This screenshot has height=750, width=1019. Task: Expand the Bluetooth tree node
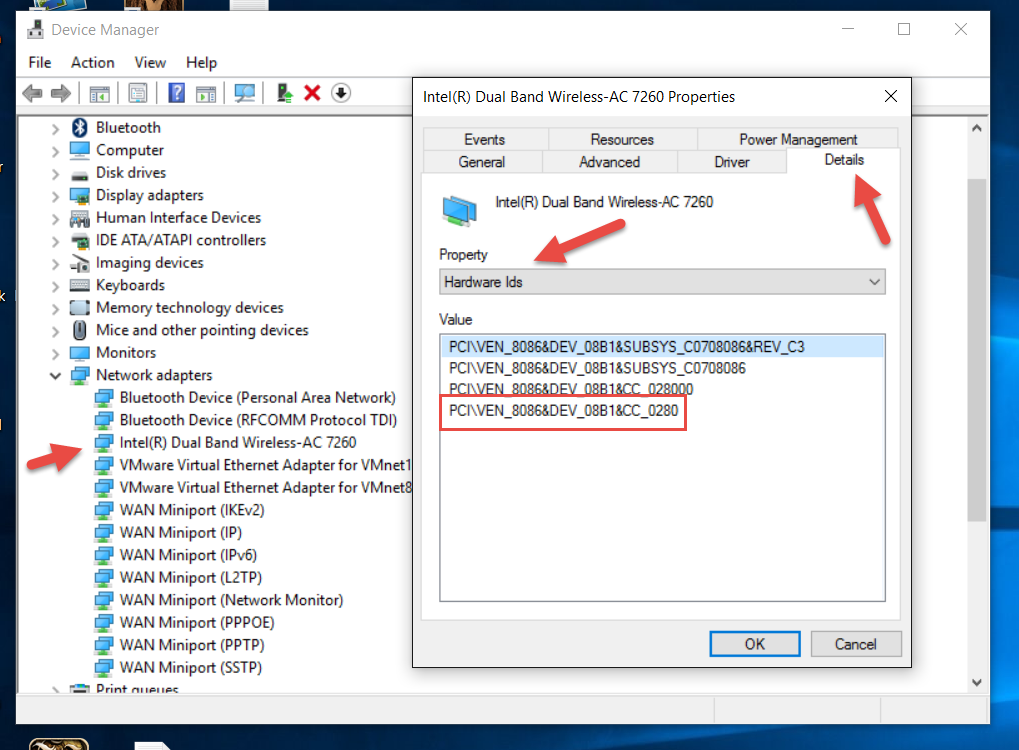coord(56,127)
